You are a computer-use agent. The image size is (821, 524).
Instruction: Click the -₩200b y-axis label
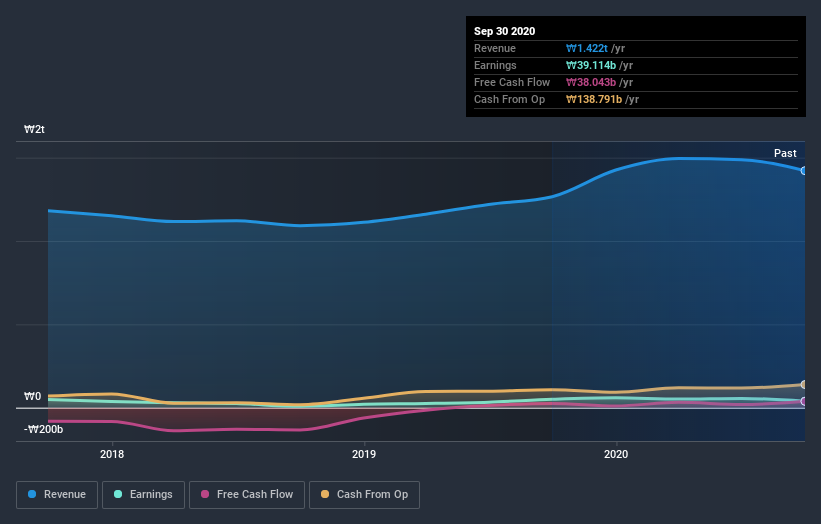point(43,429)
